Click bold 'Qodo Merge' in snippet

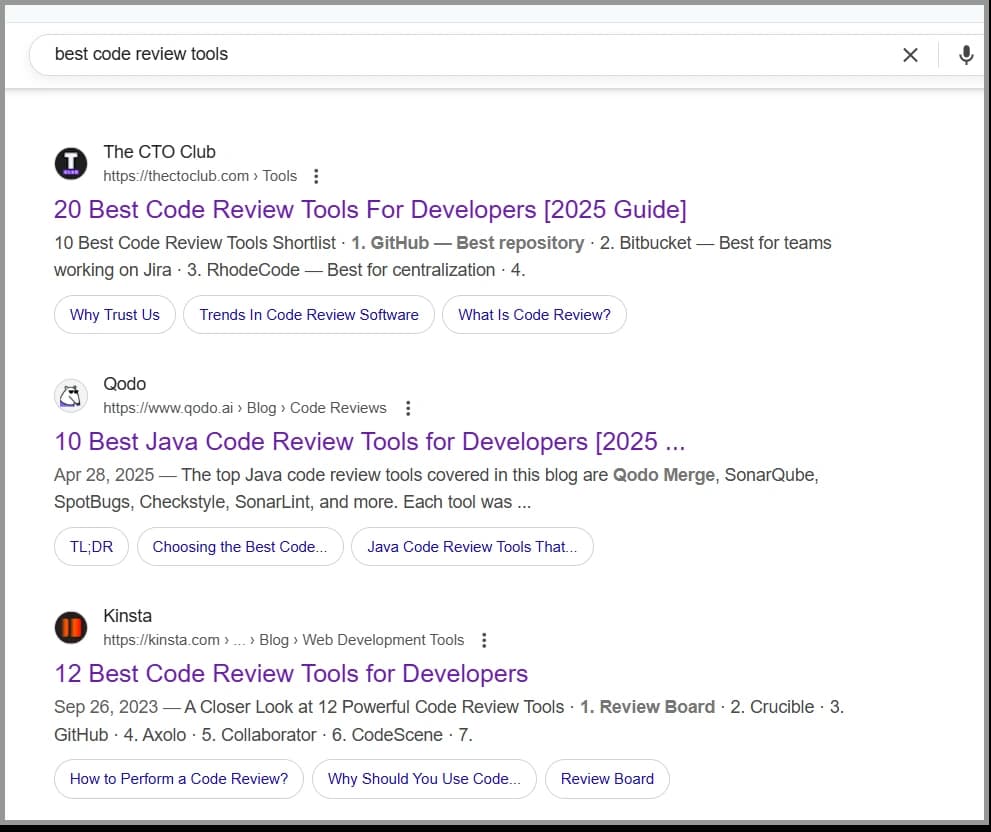[664, 475]
